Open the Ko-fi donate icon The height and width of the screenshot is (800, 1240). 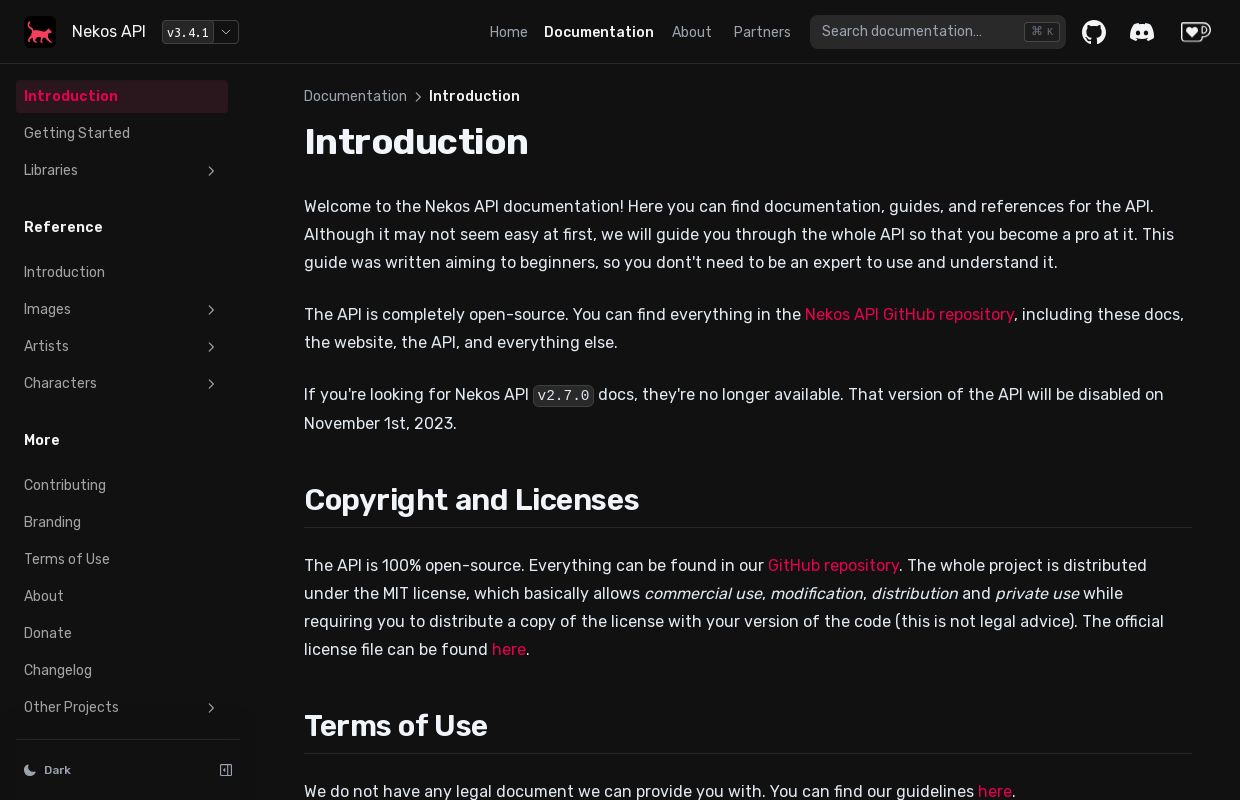[1195, 32]
